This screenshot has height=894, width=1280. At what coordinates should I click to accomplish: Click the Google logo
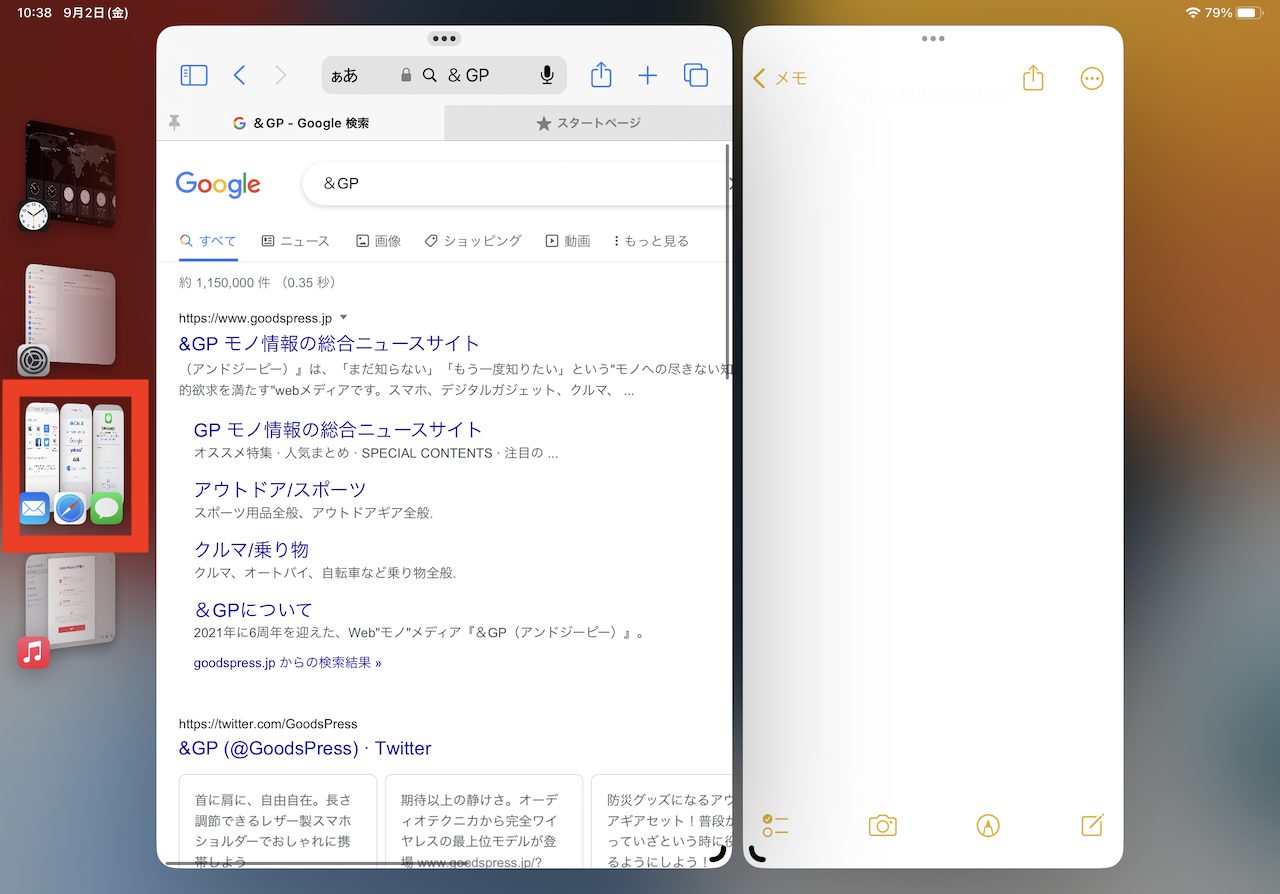(x=218, y=184)
